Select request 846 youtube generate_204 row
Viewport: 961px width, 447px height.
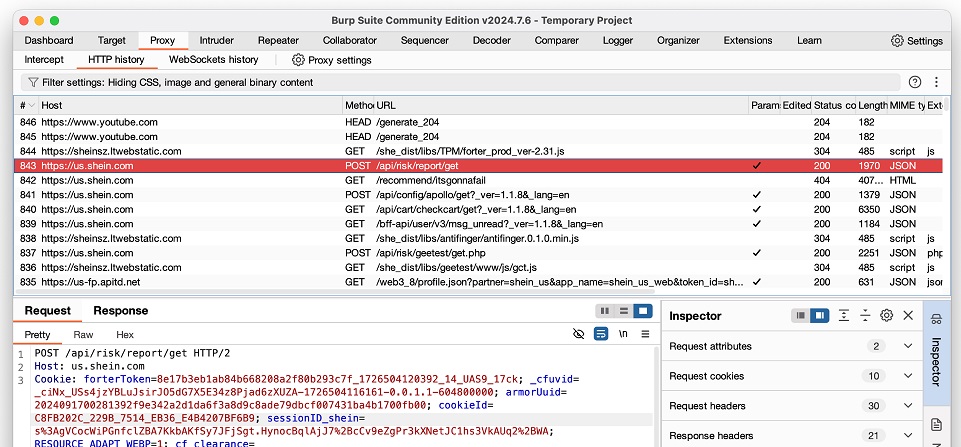(478, 122)
